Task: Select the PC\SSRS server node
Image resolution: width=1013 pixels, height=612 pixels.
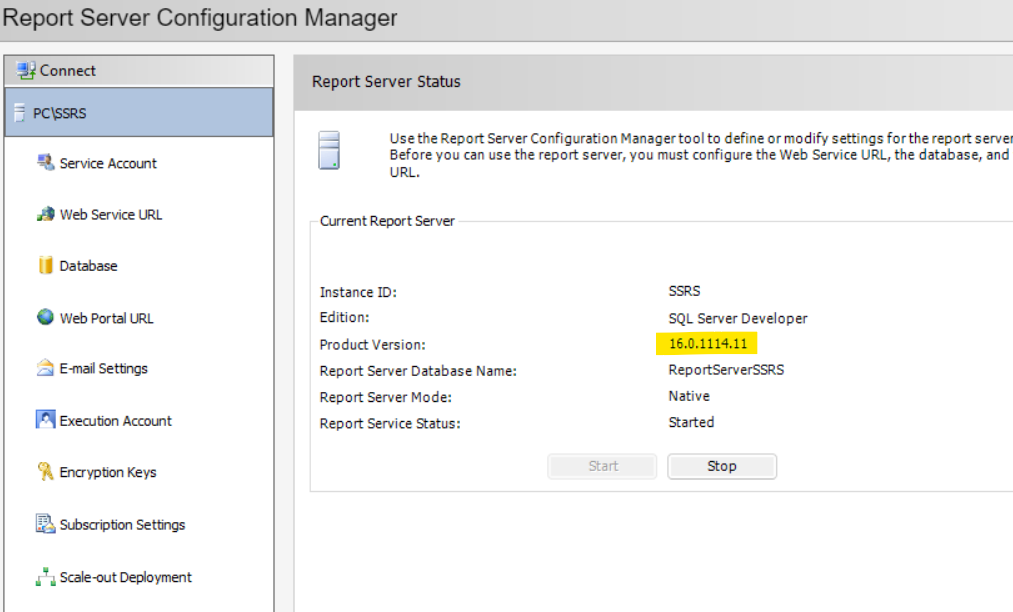Action: [x=139, y=112]
